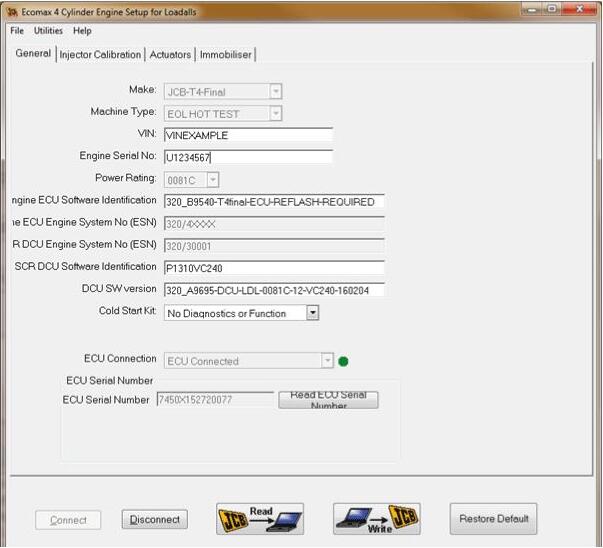Click into the Engine Serial No field
This screenshot has width=603, height=548.
pyautogui.click(x=248, y=157)
